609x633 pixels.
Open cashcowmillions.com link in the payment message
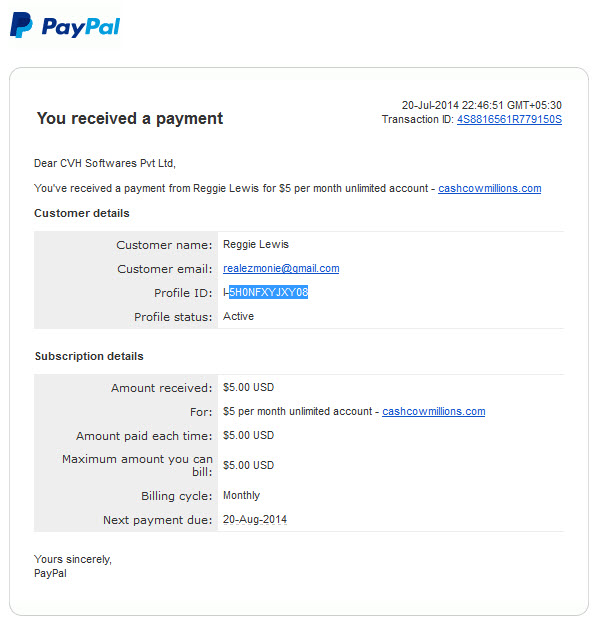[490, 188]
